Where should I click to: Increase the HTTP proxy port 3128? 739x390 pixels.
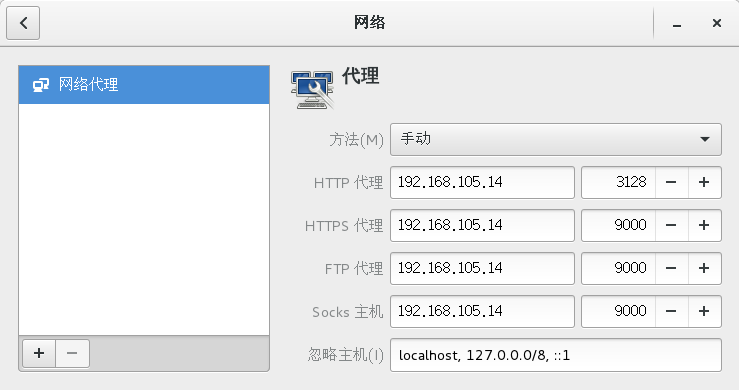(704, 182)
